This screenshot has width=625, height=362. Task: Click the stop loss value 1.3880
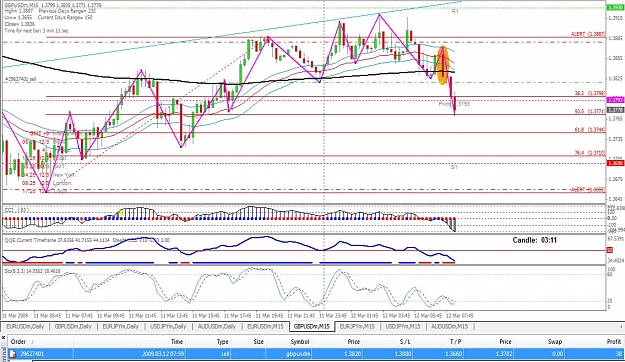(402, 354)
